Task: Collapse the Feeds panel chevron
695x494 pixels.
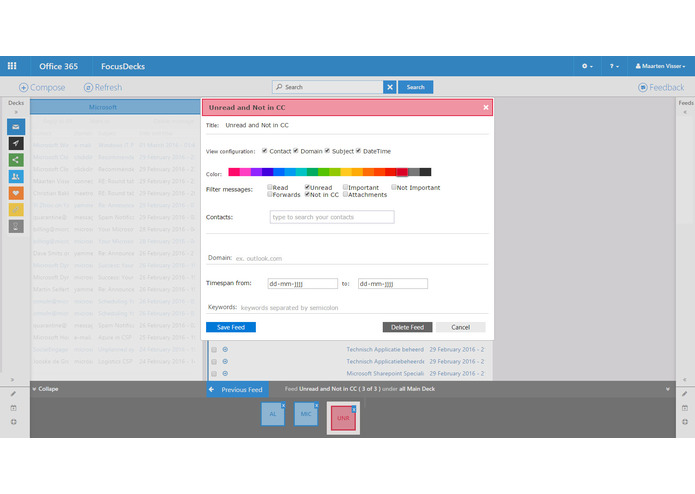Action: [685, 112]
